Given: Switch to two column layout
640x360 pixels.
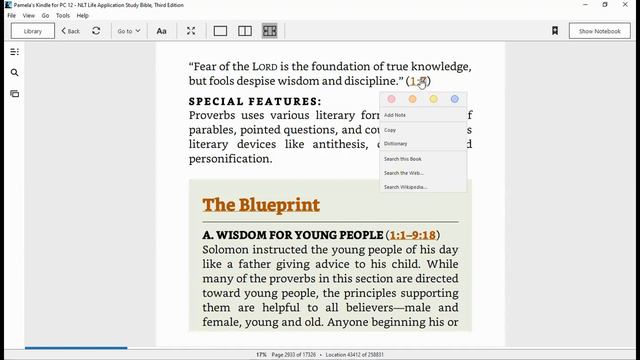Looking at the screenshot, I should point(244,31).
